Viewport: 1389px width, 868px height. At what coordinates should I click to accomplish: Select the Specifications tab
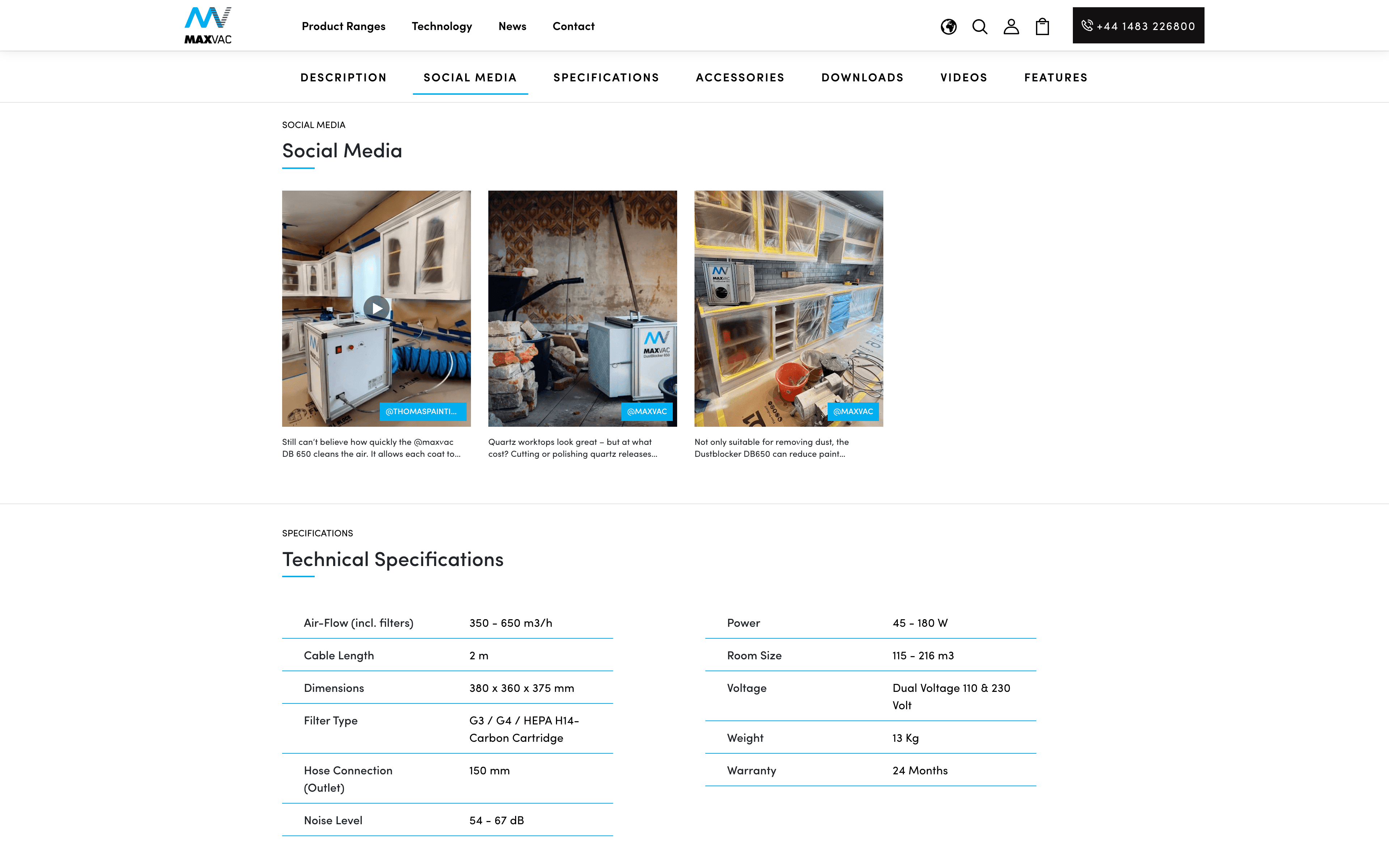click(606, 77)
